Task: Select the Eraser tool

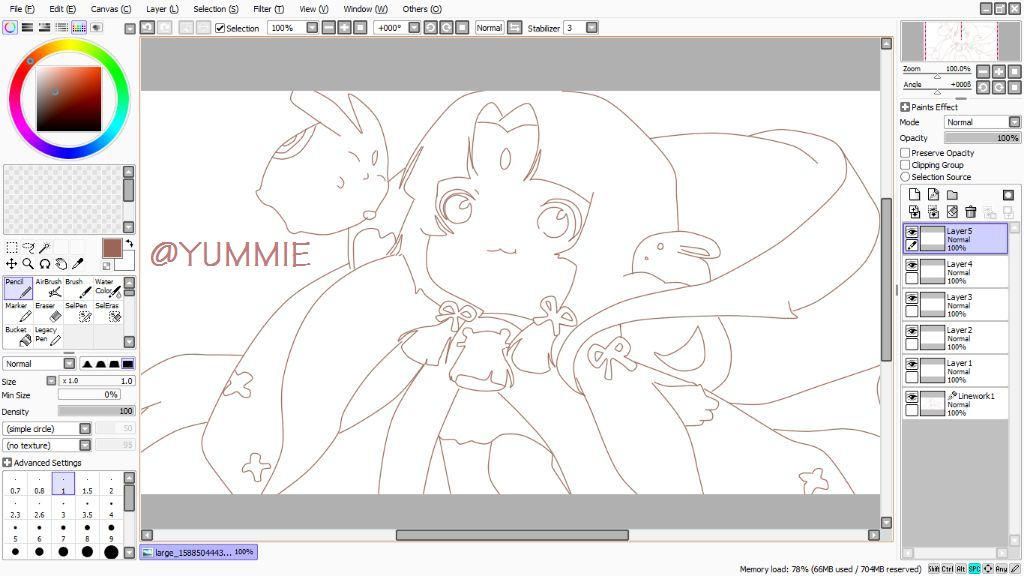Action: point(49,312)
